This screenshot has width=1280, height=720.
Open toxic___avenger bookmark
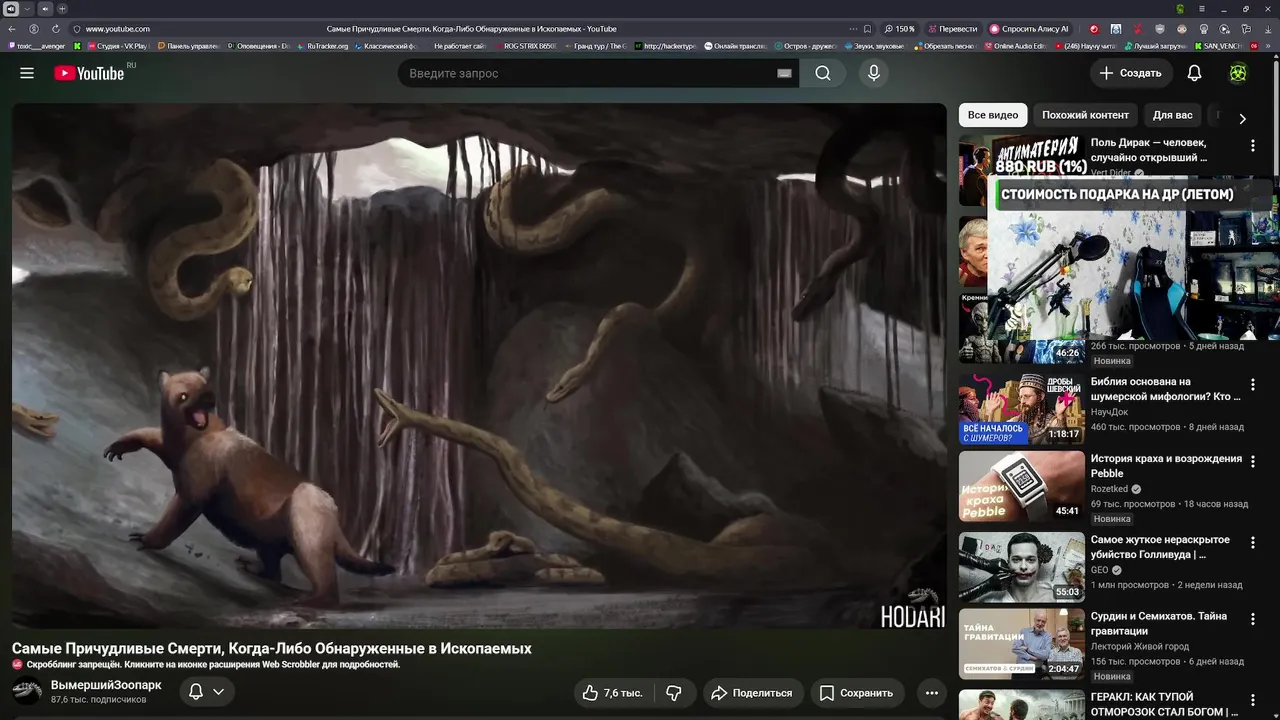point(37,46)
